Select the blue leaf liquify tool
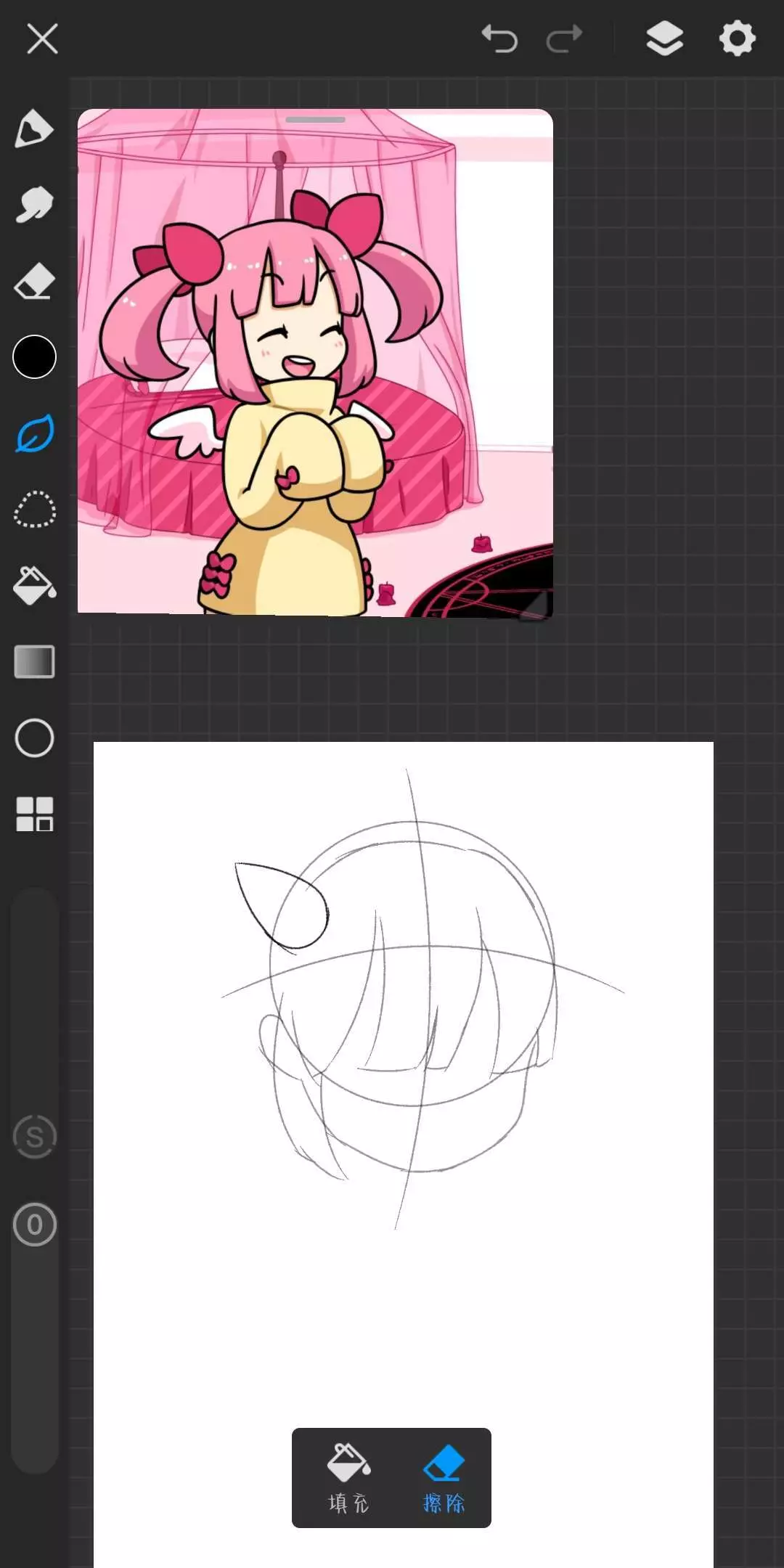The height and width of the screenshot is (1568, 784). pyautogui.click(x=34, y=433)
